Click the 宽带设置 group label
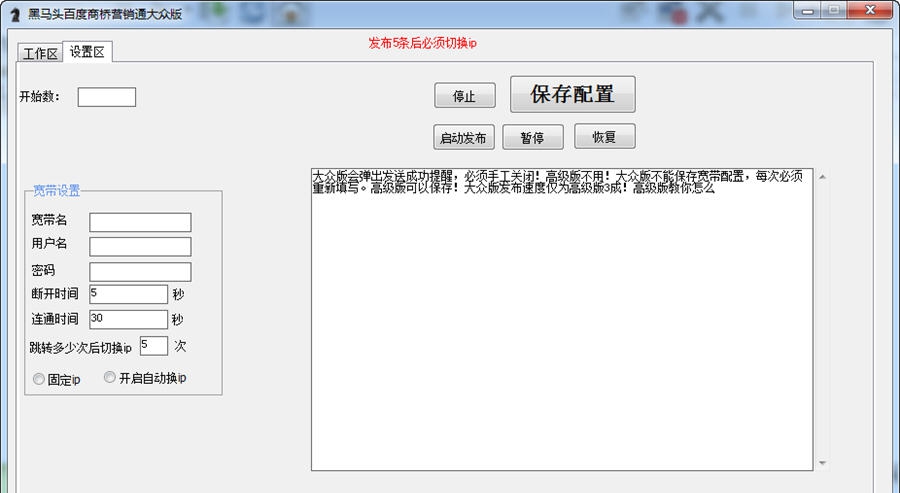Screen dimensions: 900x493 (x=56, y=191)
